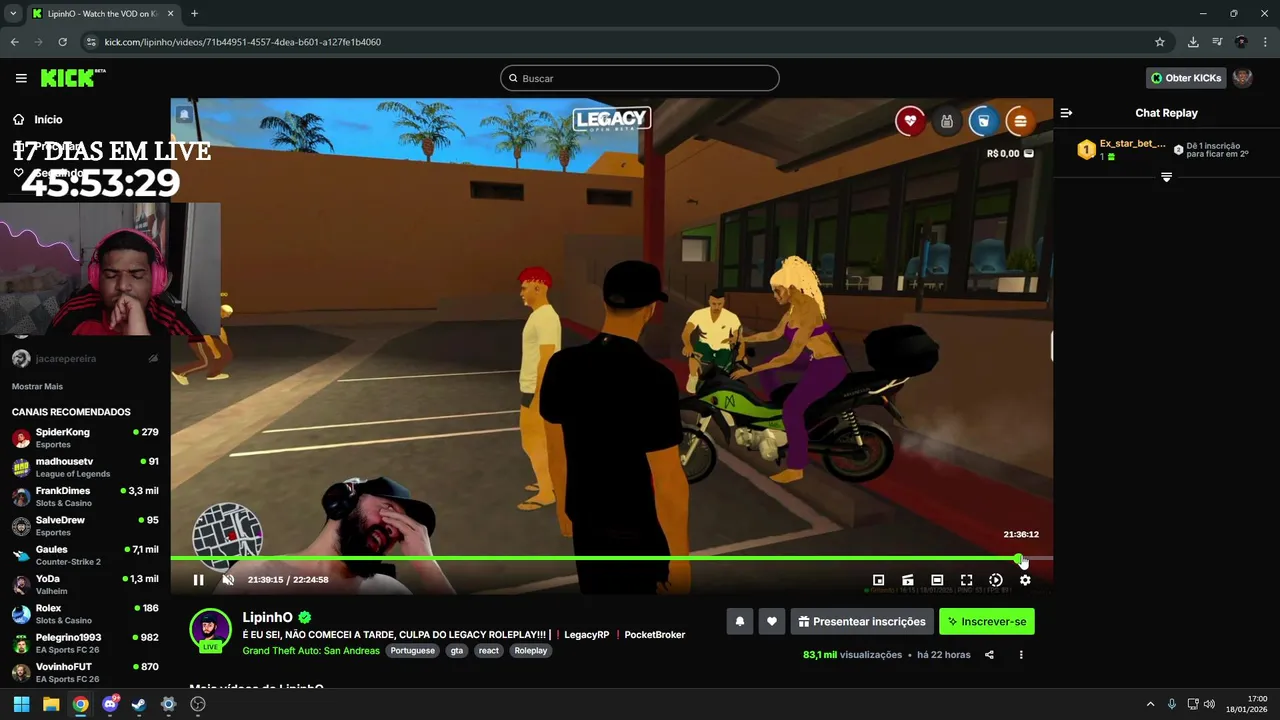
Task: Reload the page in Chrome
Action: pyautogui.click(x=62, y=42)
